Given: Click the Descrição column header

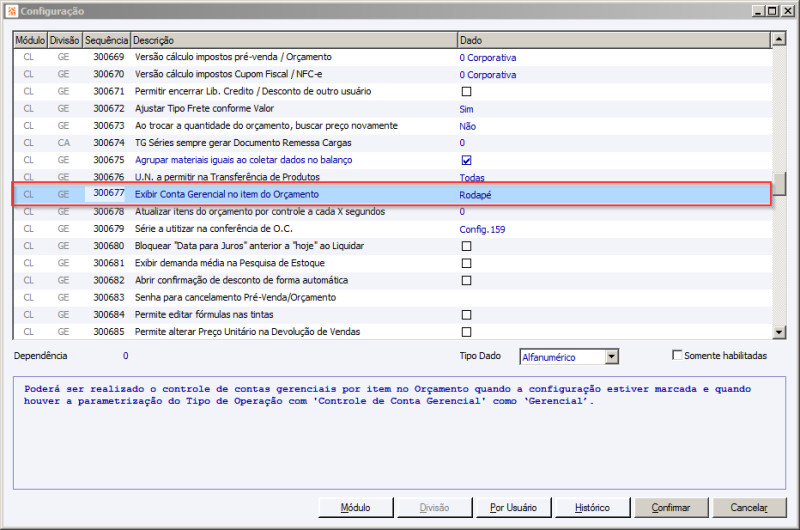Looking at the screenshot, I should (x=294, y=40).
